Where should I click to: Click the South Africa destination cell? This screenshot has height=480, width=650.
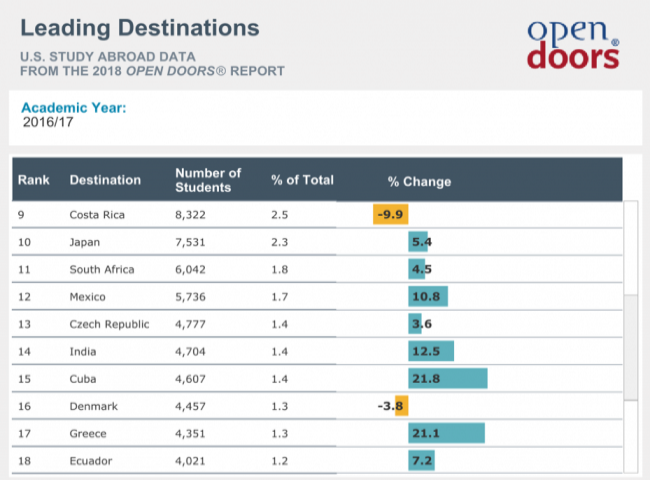[x=102, y=269]
